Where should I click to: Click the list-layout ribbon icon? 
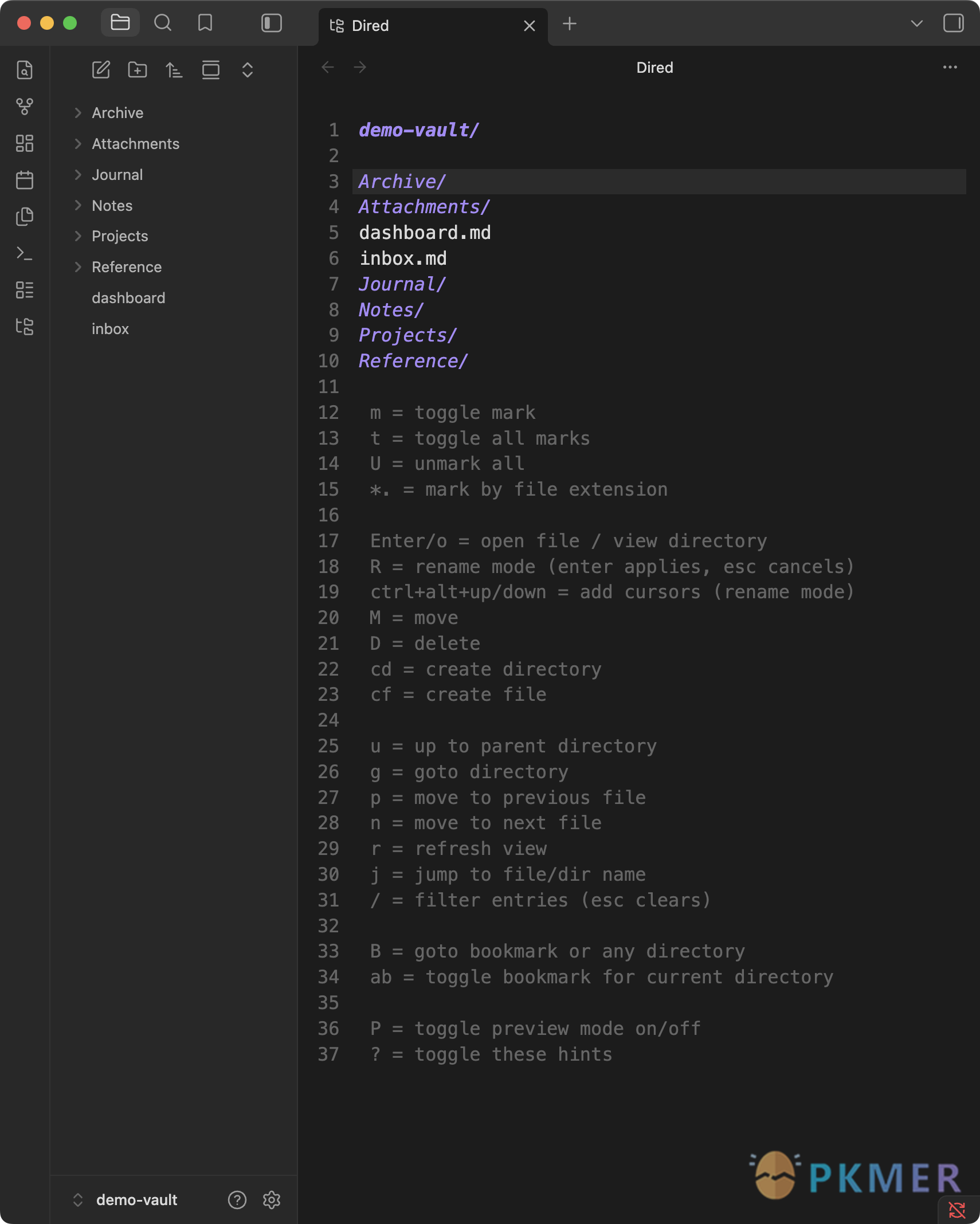tap(25, 289)
